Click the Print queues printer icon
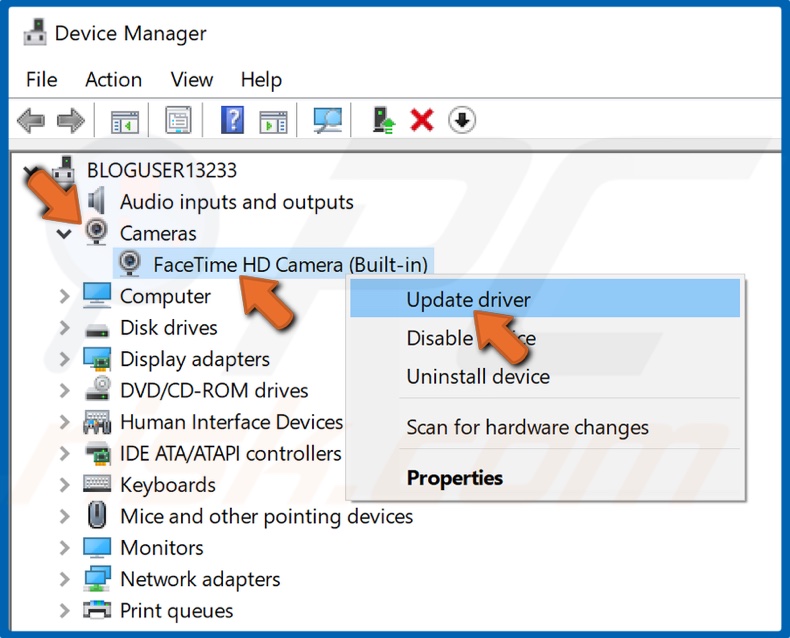The width and height of the screenshot is (790, 638). (x=97, y=610)
